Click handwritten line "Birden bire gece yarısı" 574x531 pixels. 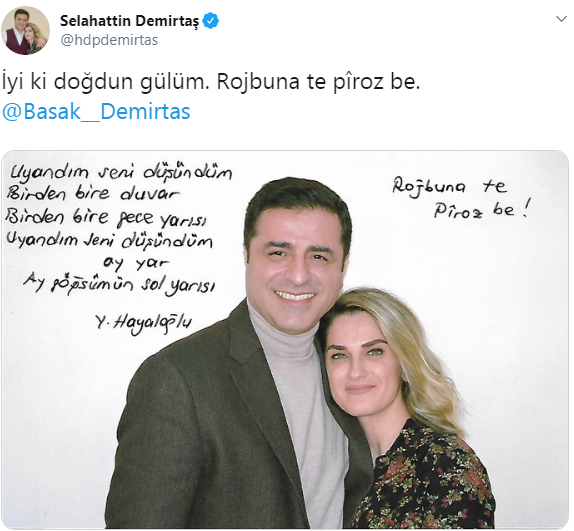tap(106, 218)
